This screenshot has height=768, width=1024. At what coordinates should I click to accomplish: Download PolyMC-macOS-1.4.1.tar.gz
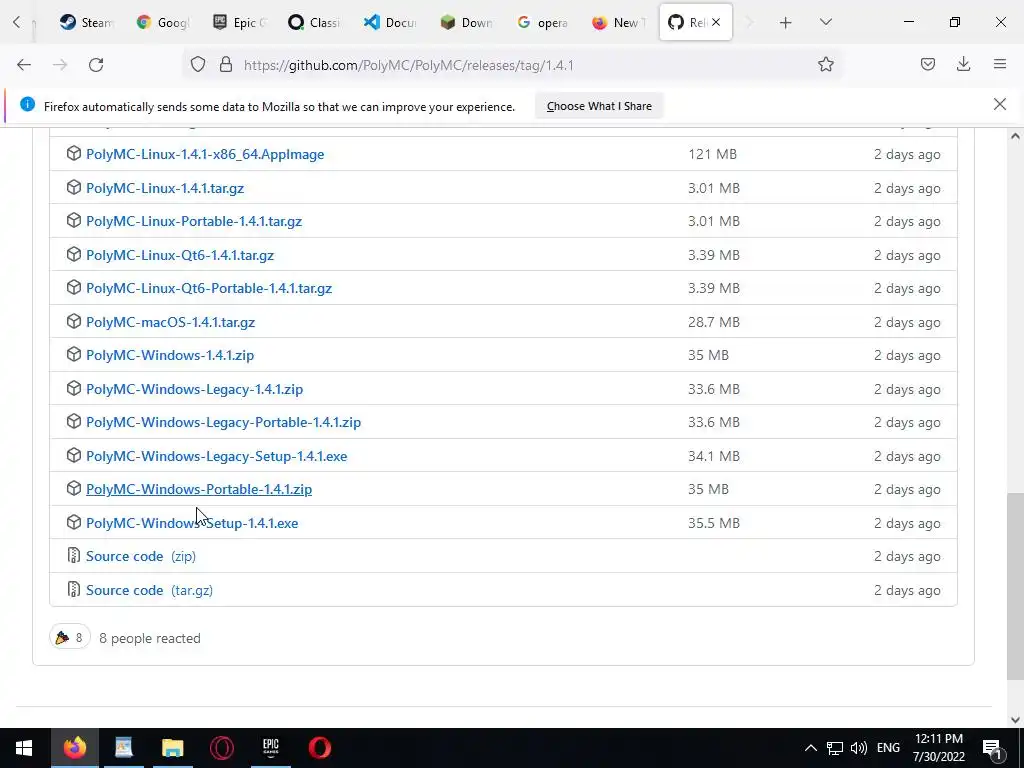pos(170,322)
